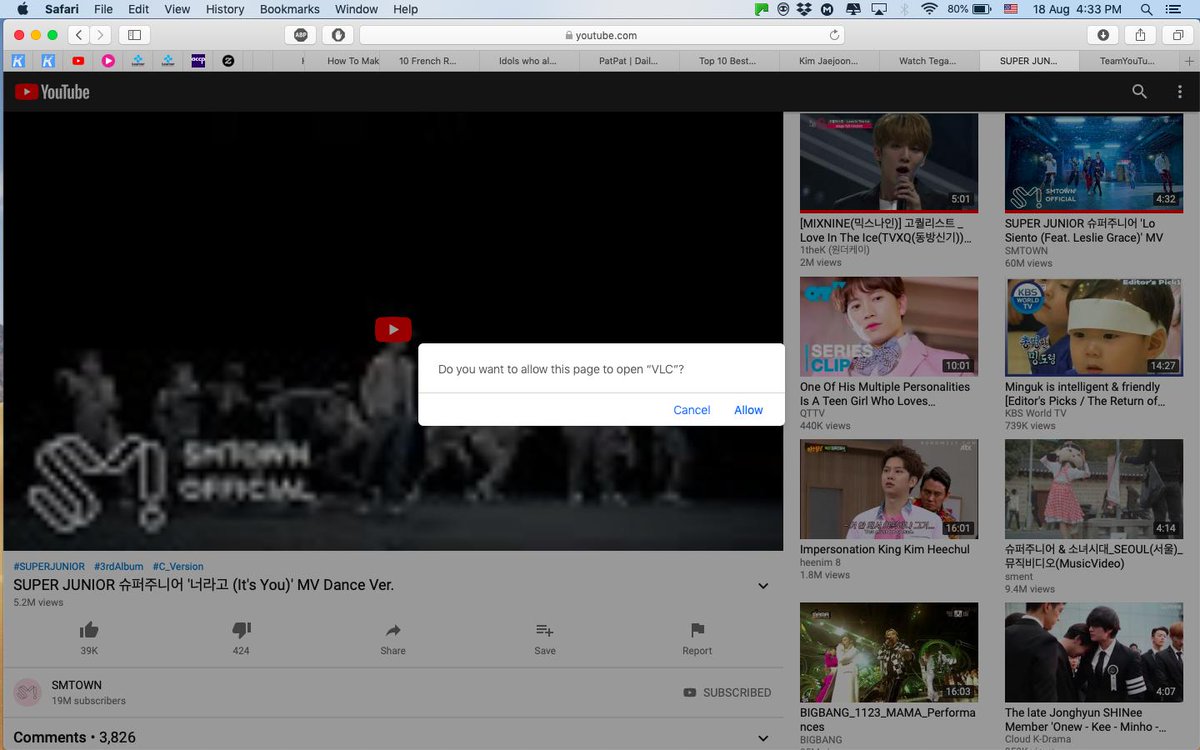Click the YouTube logo

point(52,92)
